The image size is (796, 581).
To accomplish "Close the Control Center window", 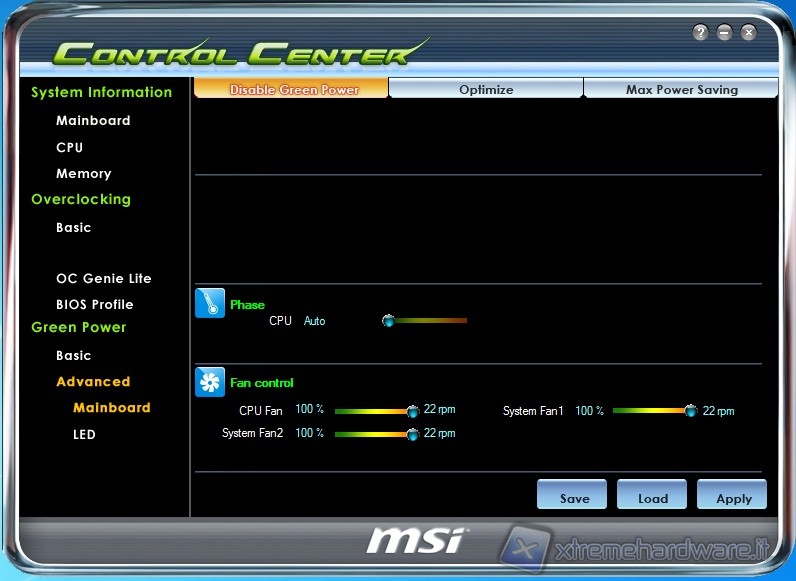I will (748, 33).
